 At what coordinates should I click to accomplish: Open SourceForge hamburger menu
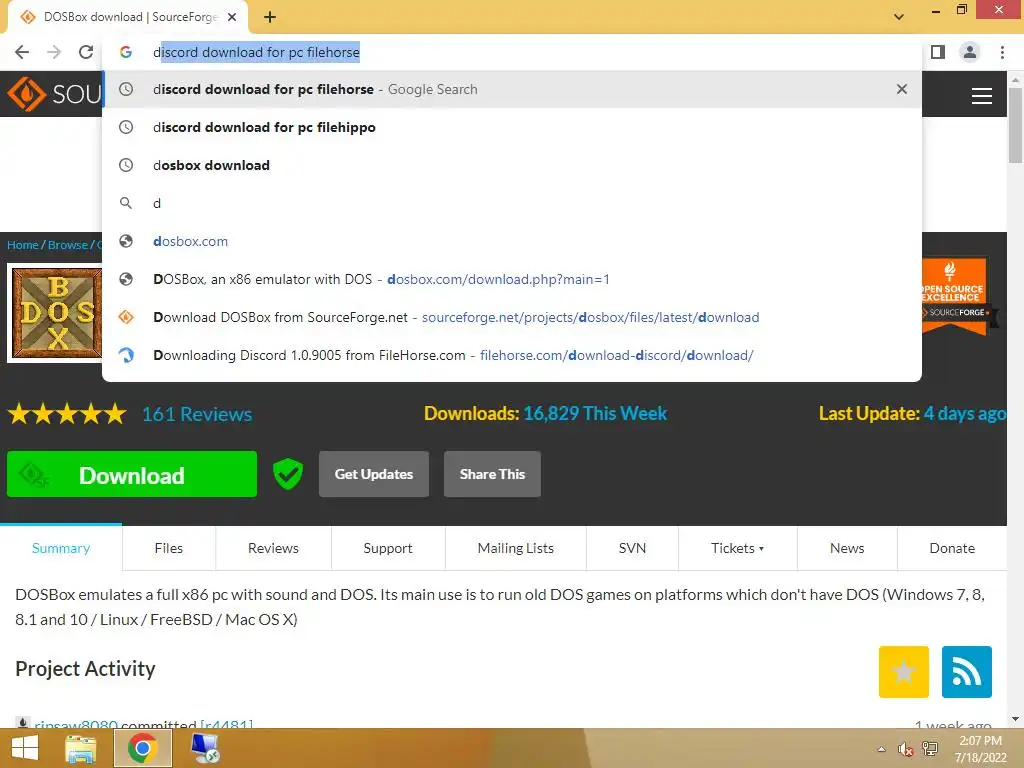click(x=982, y=96)
